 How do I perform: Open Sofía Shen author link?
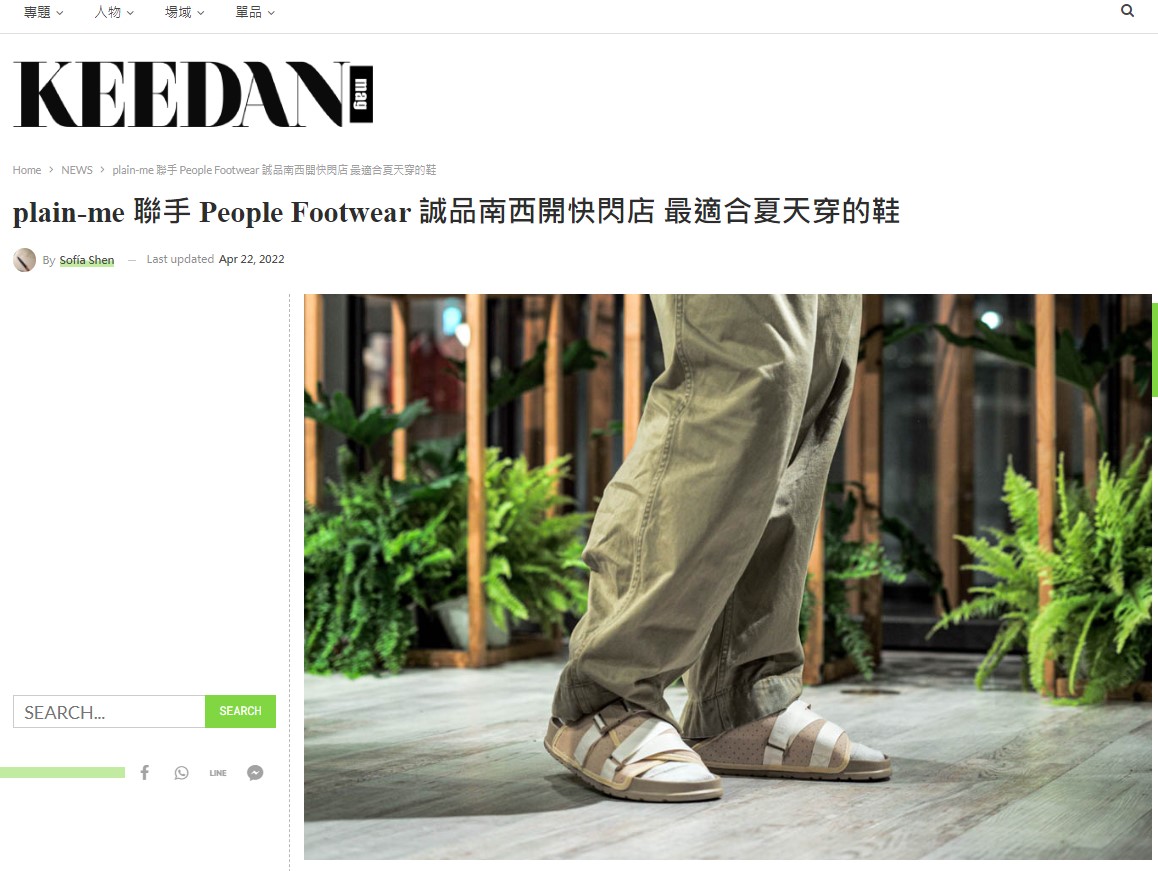[86, 260]
